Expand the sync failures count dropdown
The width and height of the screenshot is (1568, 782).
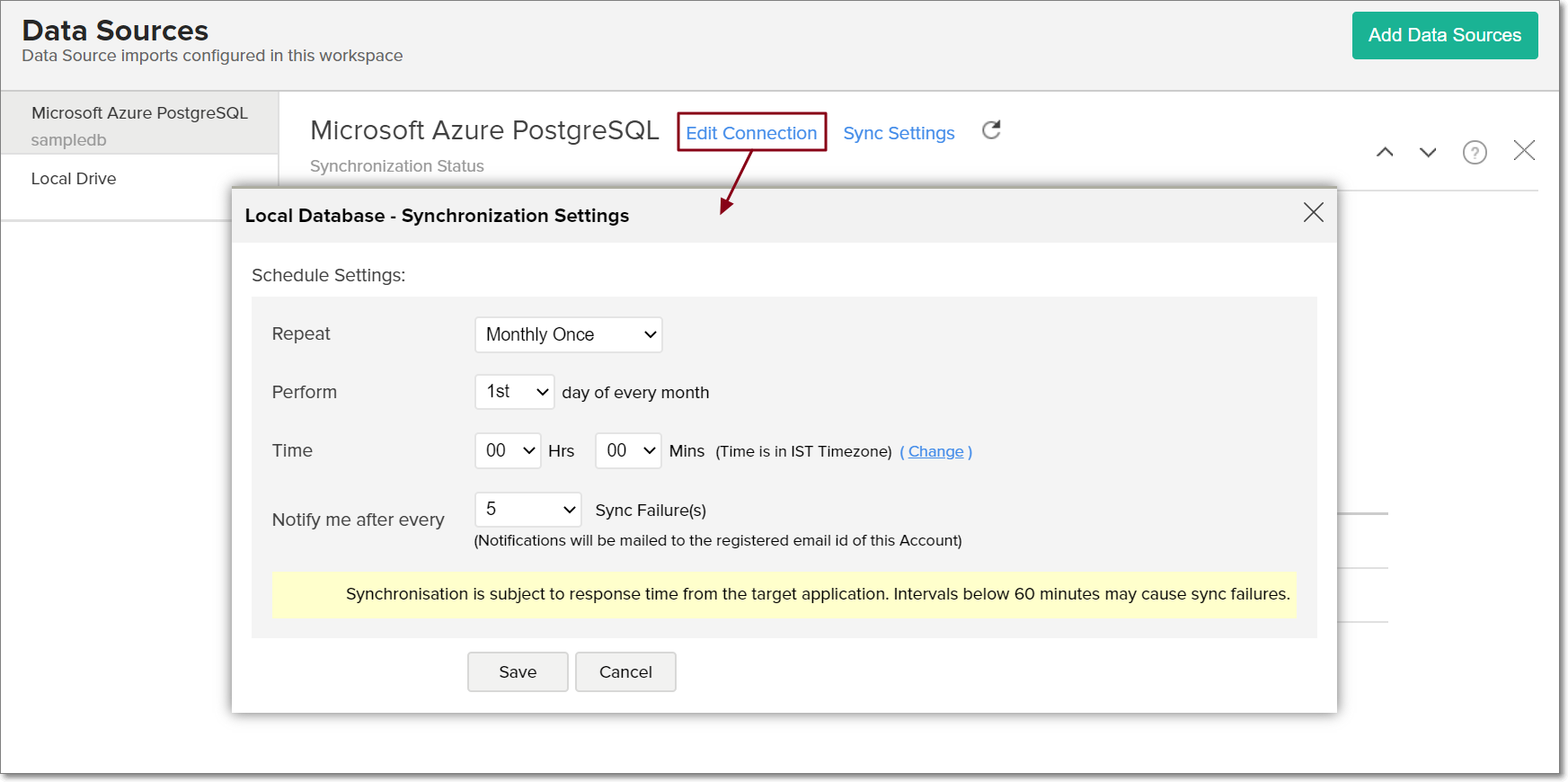[x=528, y=510]
